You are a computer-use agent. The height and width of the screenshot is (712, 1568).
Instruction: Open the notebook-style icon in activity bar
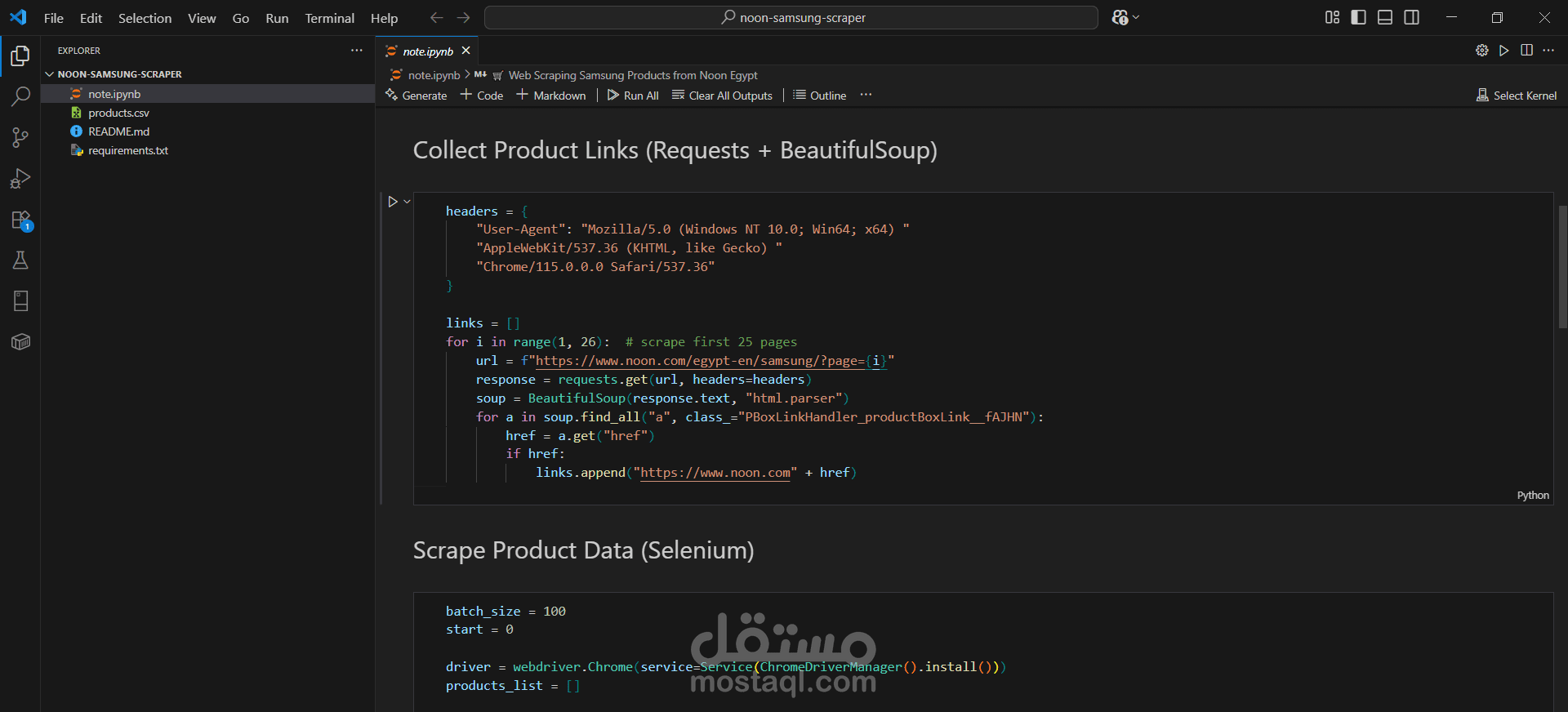pos(20,300)
